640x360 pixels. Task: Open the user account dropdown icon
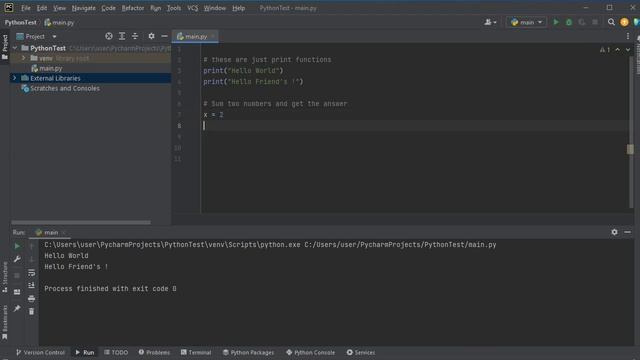tap(490, 22)
